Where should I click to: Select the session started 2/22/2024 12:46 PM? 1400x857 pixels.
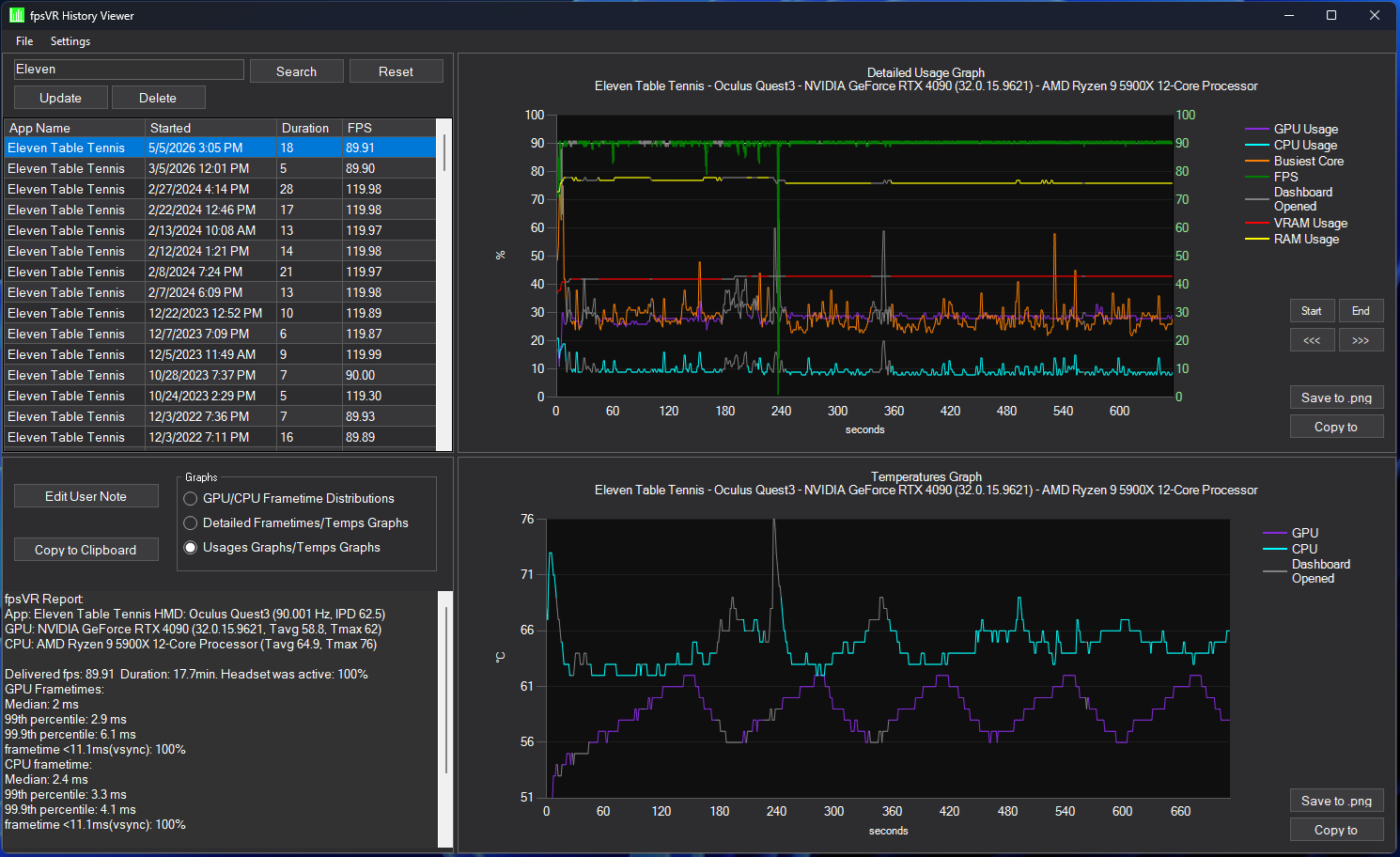220,210
